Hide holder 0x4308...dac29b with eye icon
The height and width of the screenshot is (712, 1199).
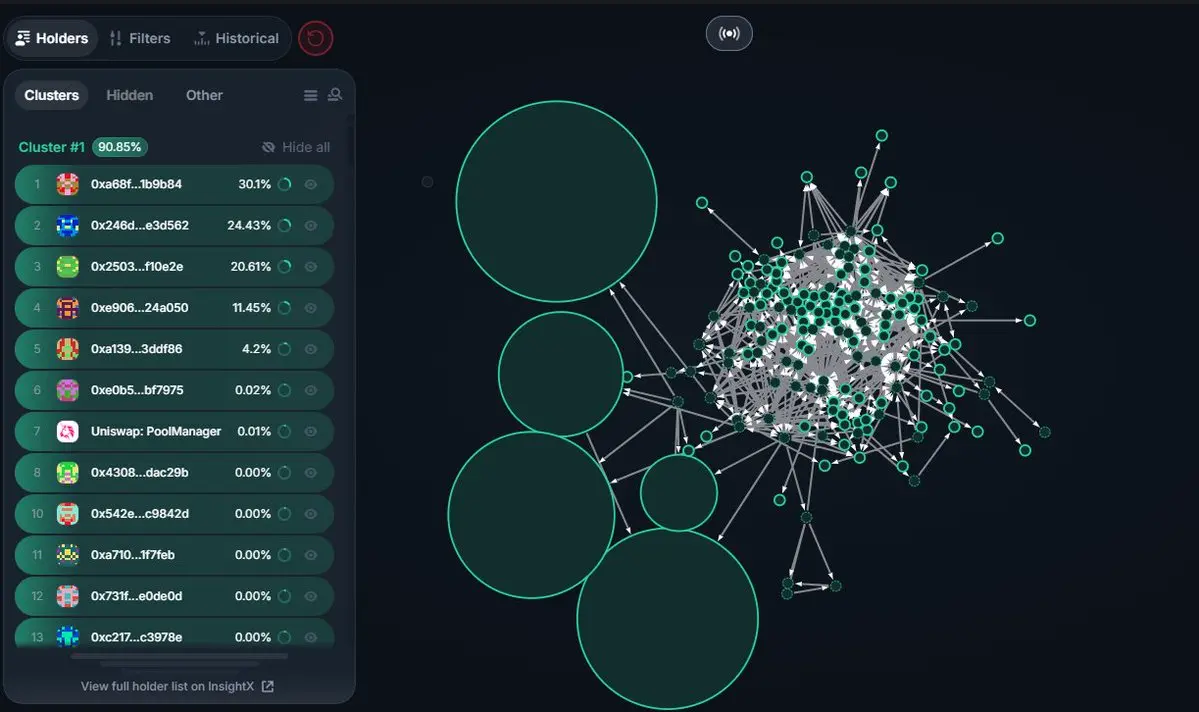click(310, 473)
